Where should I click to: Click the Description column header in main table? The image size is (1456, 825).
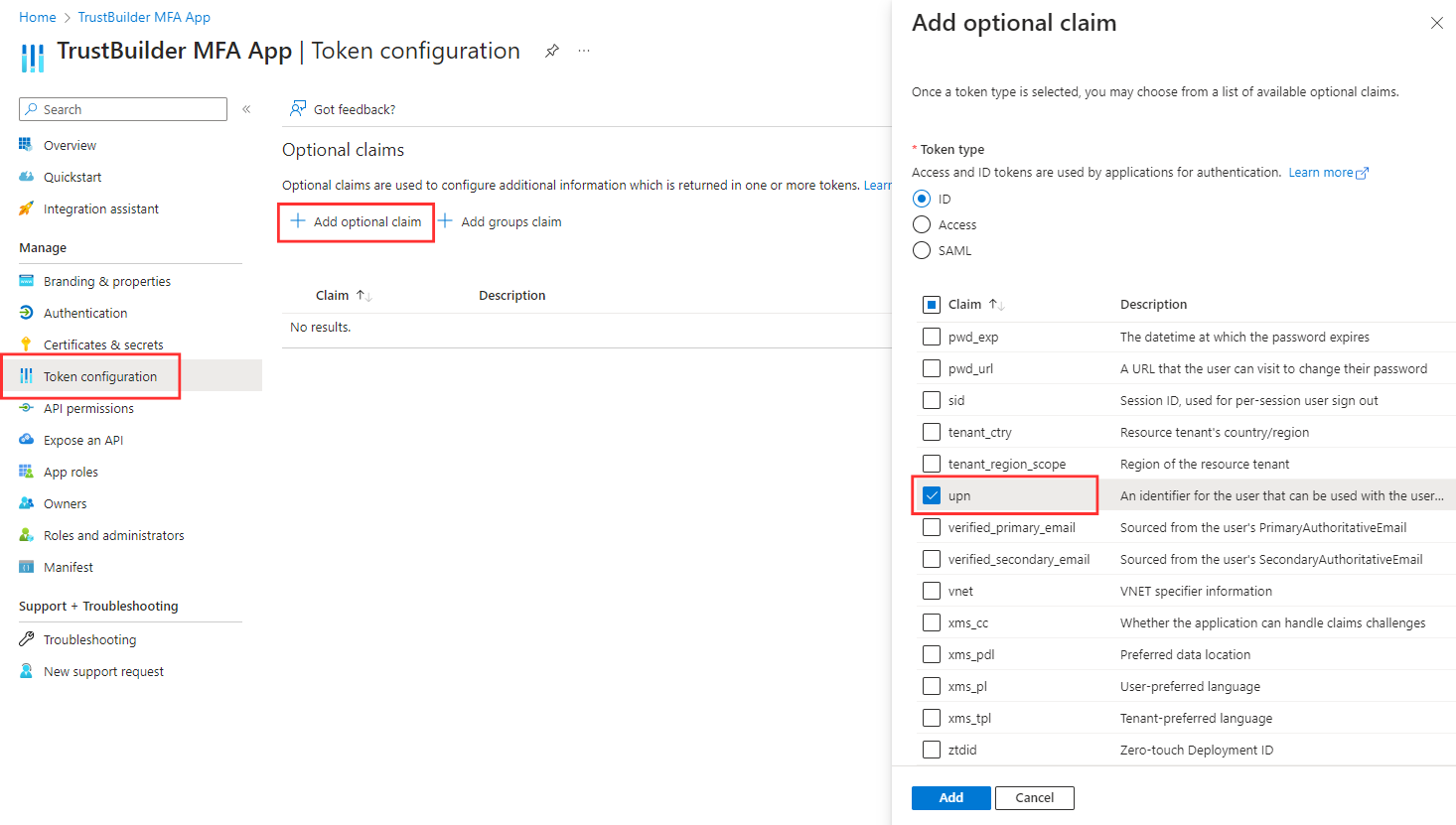point(511,295)
